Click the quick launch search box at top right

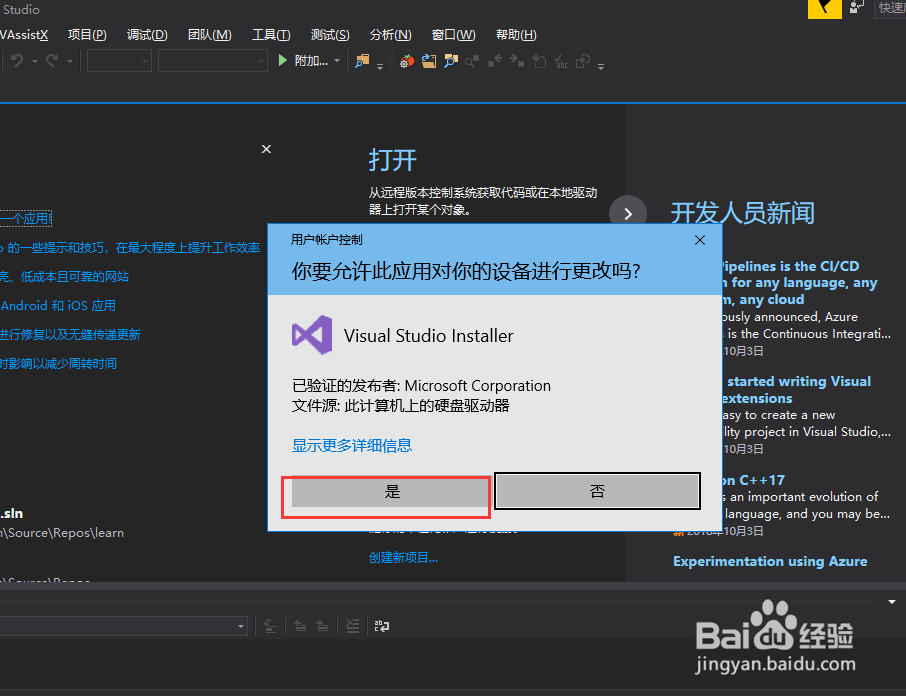click(x=890, y=8)
